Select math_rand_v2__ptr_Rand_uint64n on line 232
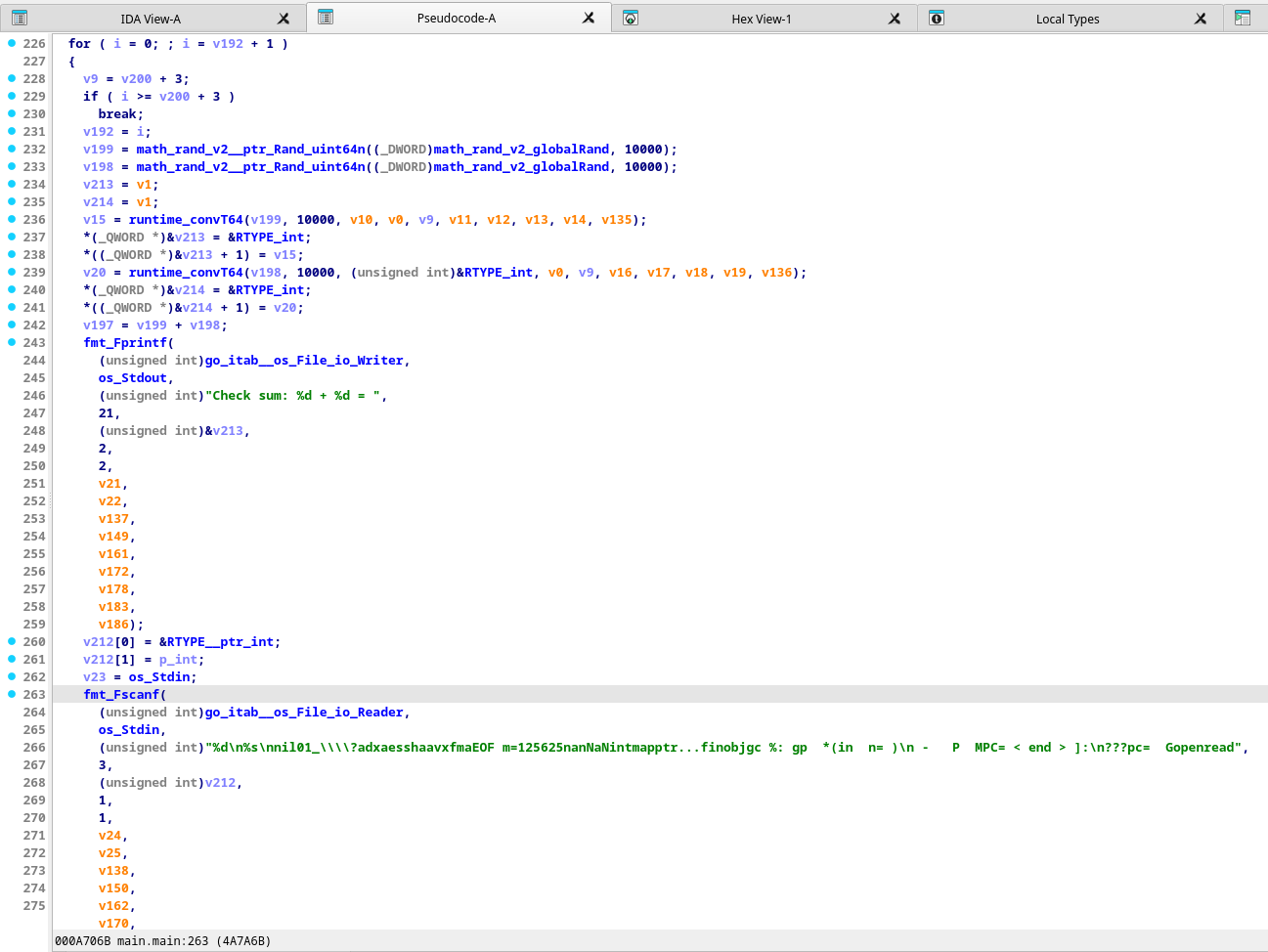This screenshot has height=952, width=1268. click(250, 150)
